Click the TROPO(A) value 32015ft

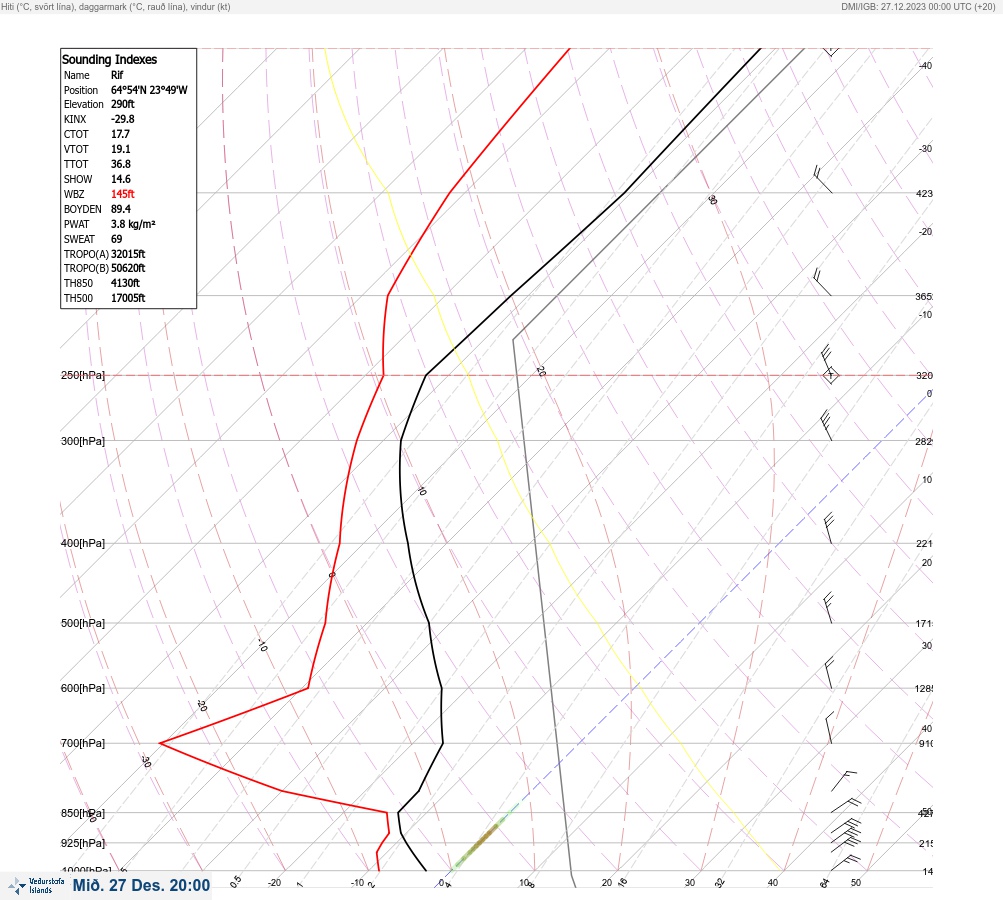128,254
